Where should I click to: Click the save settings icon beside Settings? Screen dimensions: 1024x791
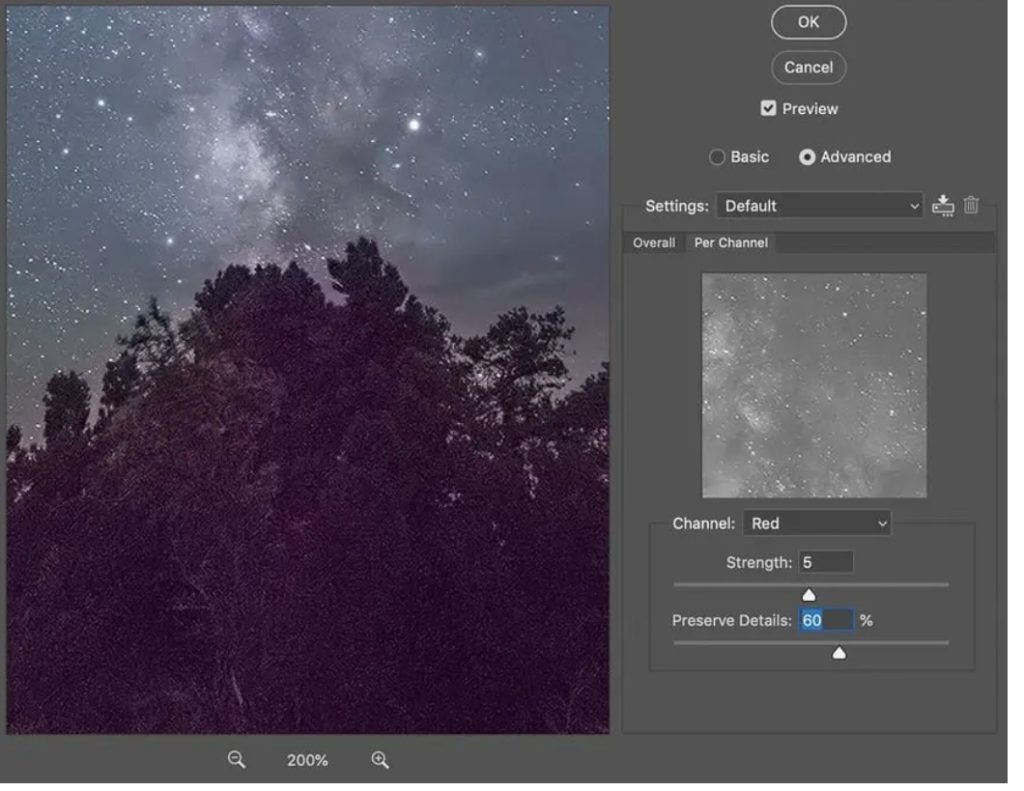(942, 206)
